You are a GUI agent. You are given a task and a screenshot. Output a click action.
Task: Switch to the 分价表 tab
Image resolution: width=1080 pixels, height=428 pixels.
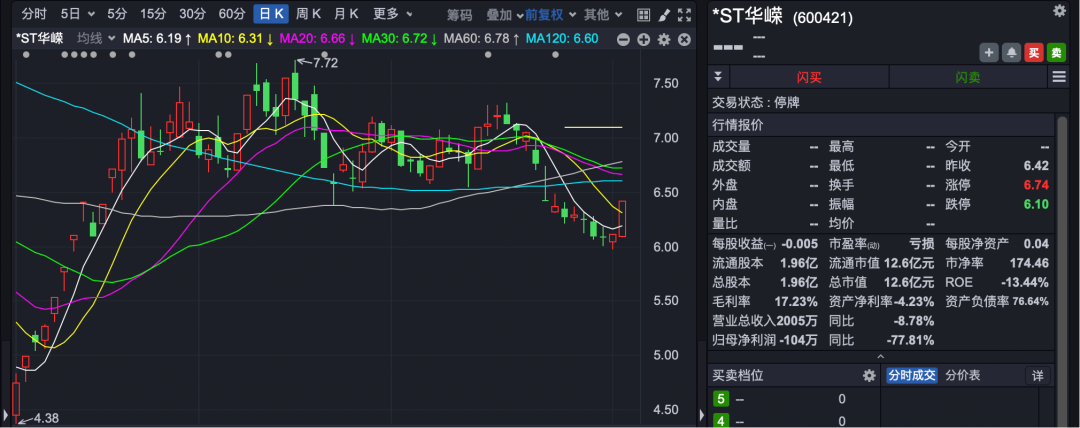(964, 375)
